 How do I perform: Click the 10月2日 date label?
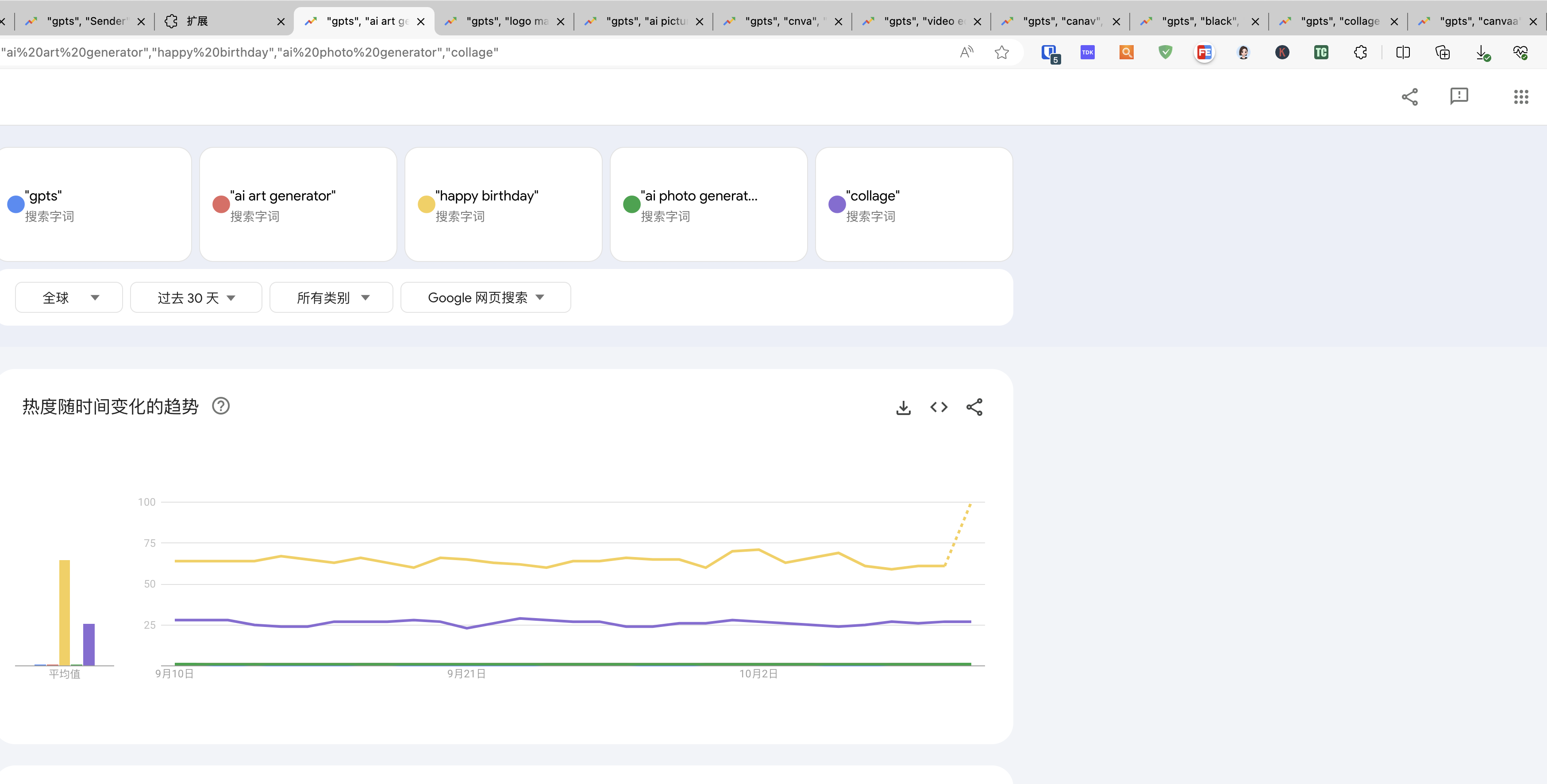pyautogui.click(x=758, y=674)
